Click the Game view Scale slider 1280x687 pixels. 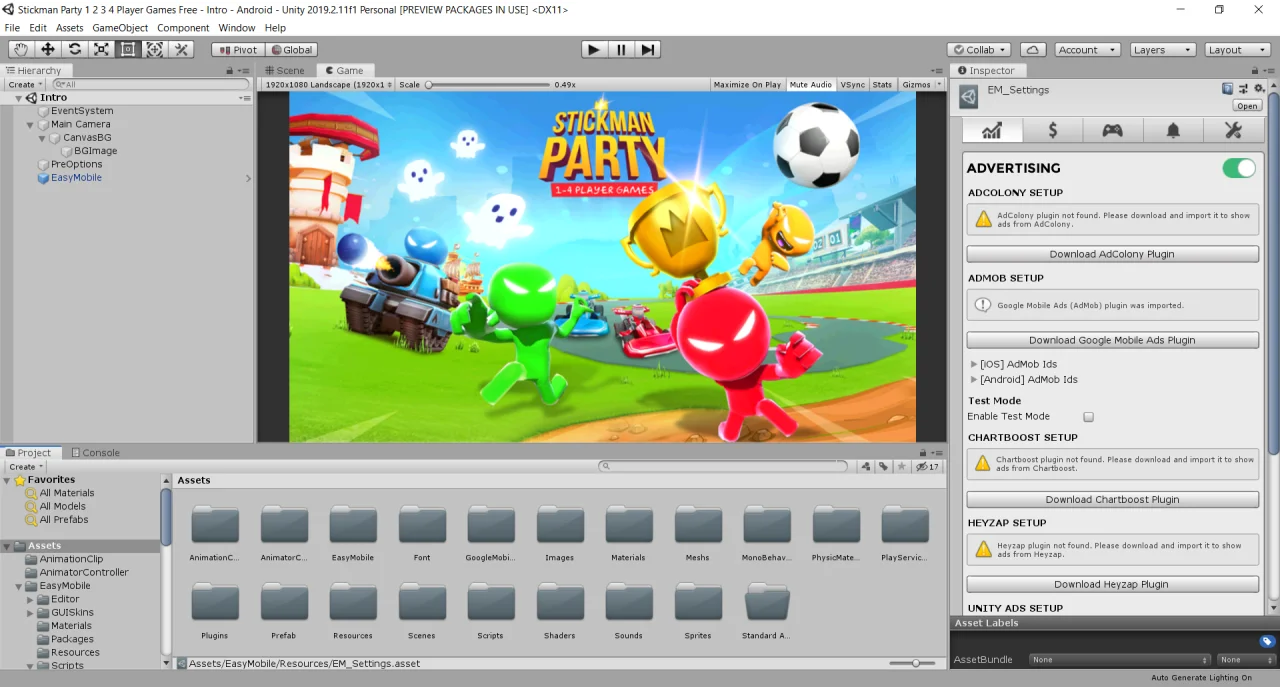(489, 85)
